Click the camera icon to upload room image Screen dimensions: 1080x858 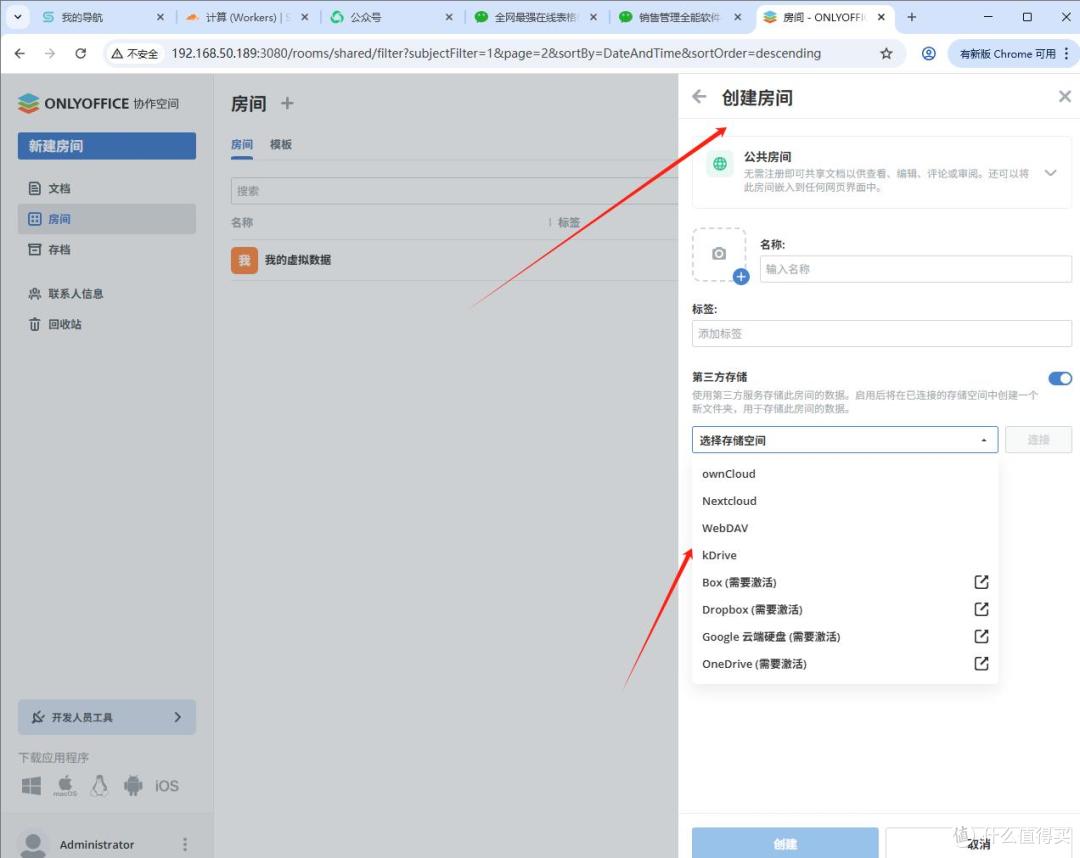pos(718,253)
